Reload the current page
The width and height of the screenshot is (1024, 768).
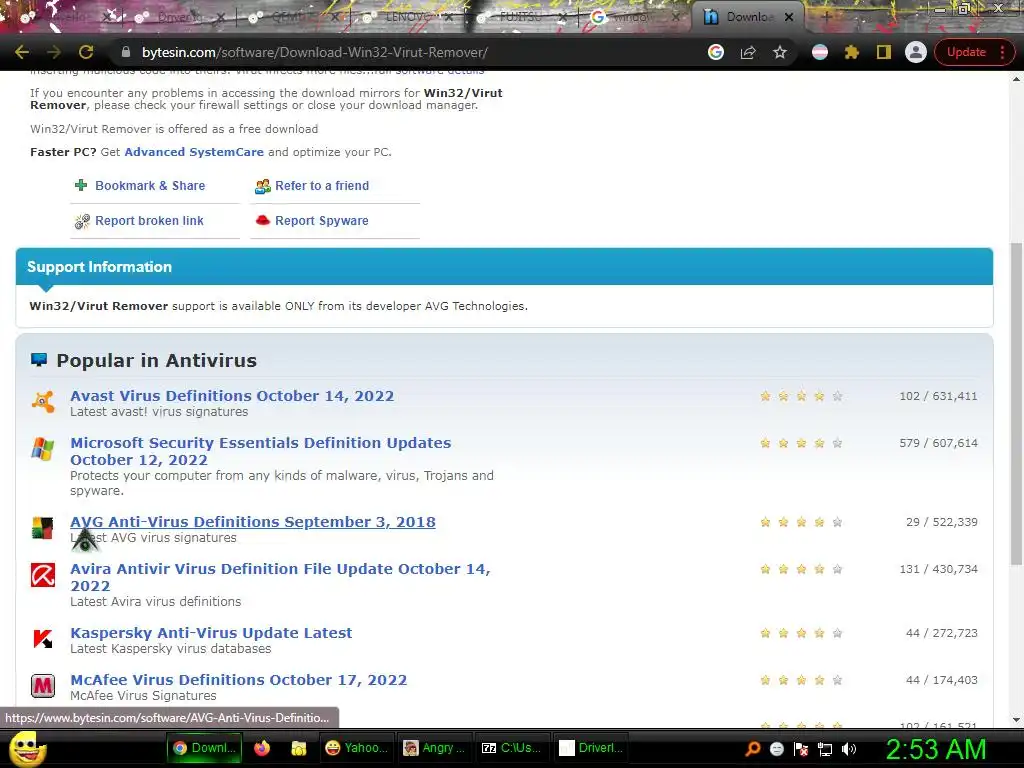[x=86, y=52]
